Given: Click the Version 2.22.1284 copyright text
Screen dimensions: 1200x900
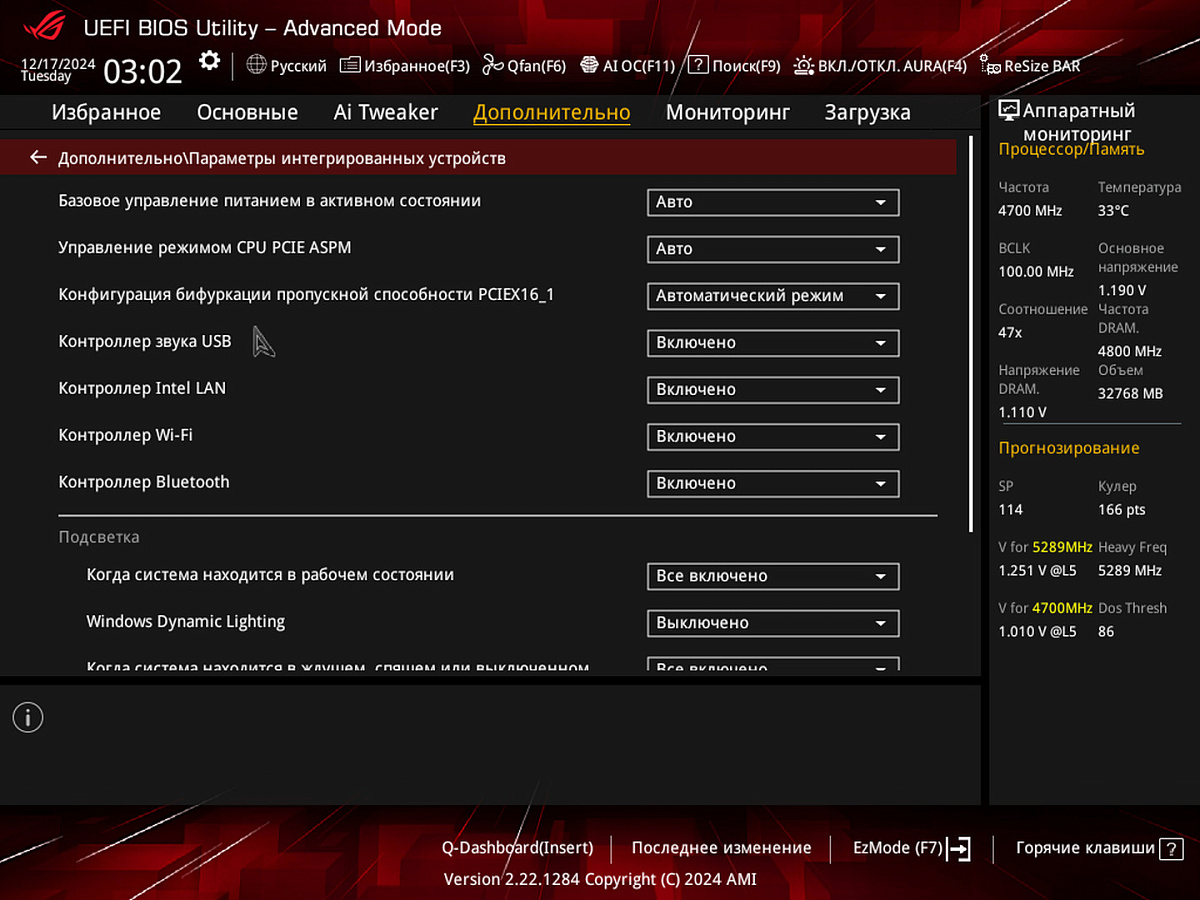Looking at the screenshot, I should [600, 880].
